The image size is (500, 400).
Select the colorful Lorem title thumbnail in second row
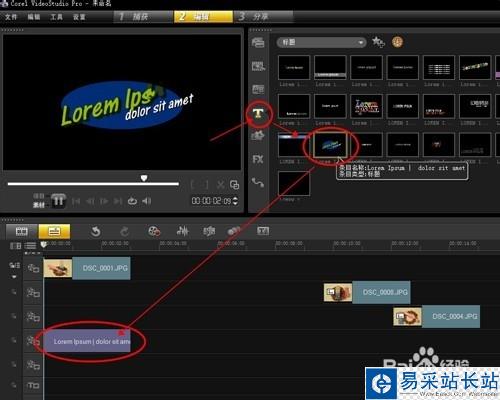click(x=366, y=106)
